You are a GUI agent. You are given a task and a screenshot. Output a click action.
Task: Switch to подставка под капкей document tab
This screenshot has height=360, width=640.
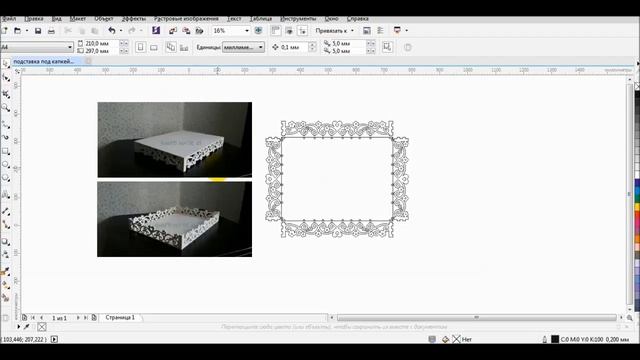click(x=44, y=61)
